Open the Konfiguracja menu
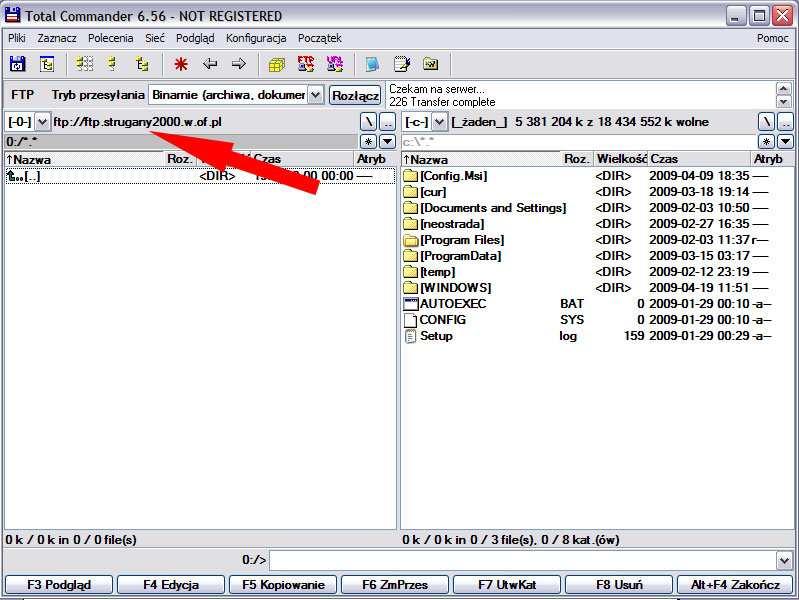 click(256, 38)
